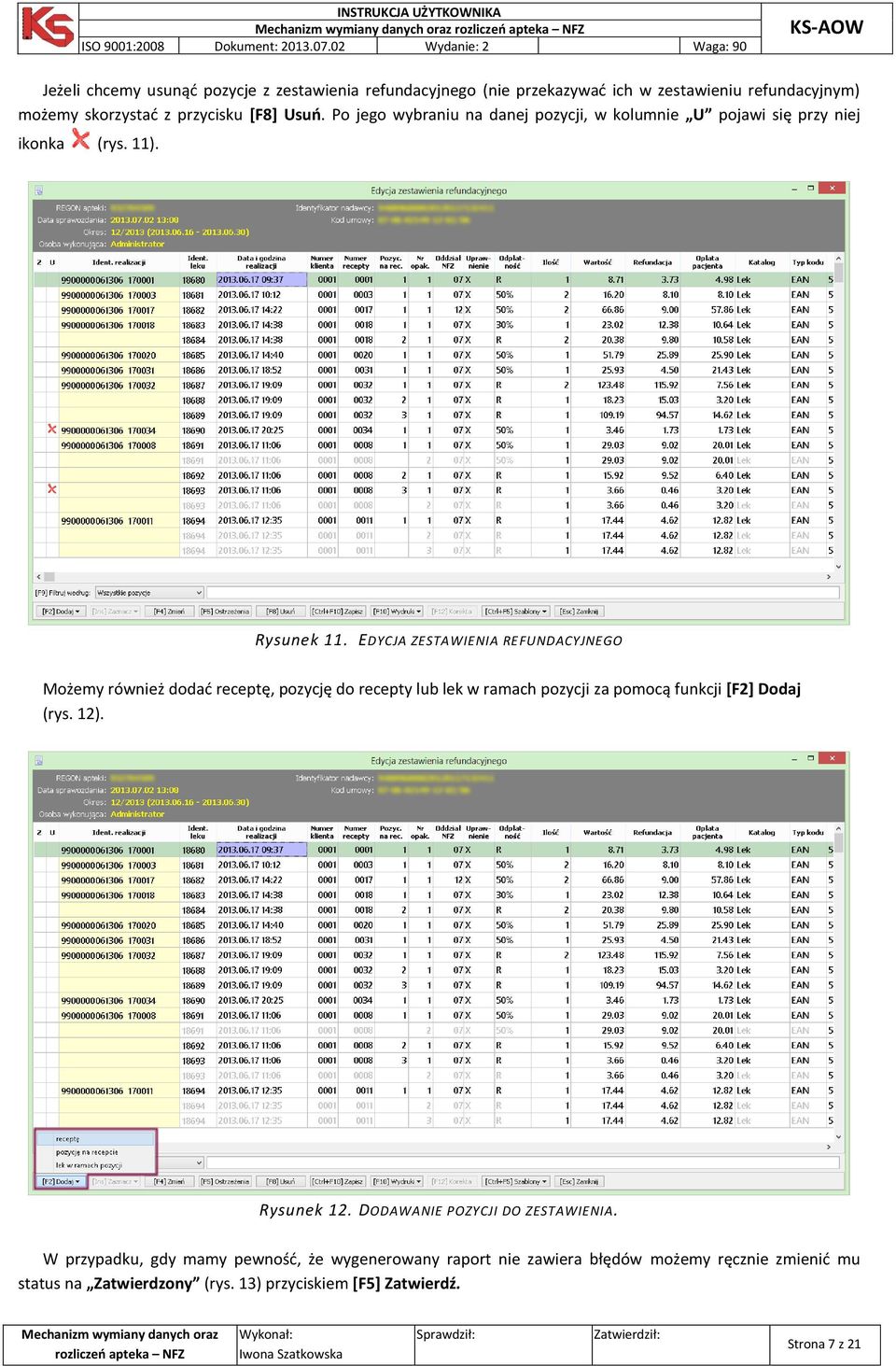Click the window title icon of the Rysunek 11 dialog
This screenshot has width=896, height=1366.
point(39,190)
